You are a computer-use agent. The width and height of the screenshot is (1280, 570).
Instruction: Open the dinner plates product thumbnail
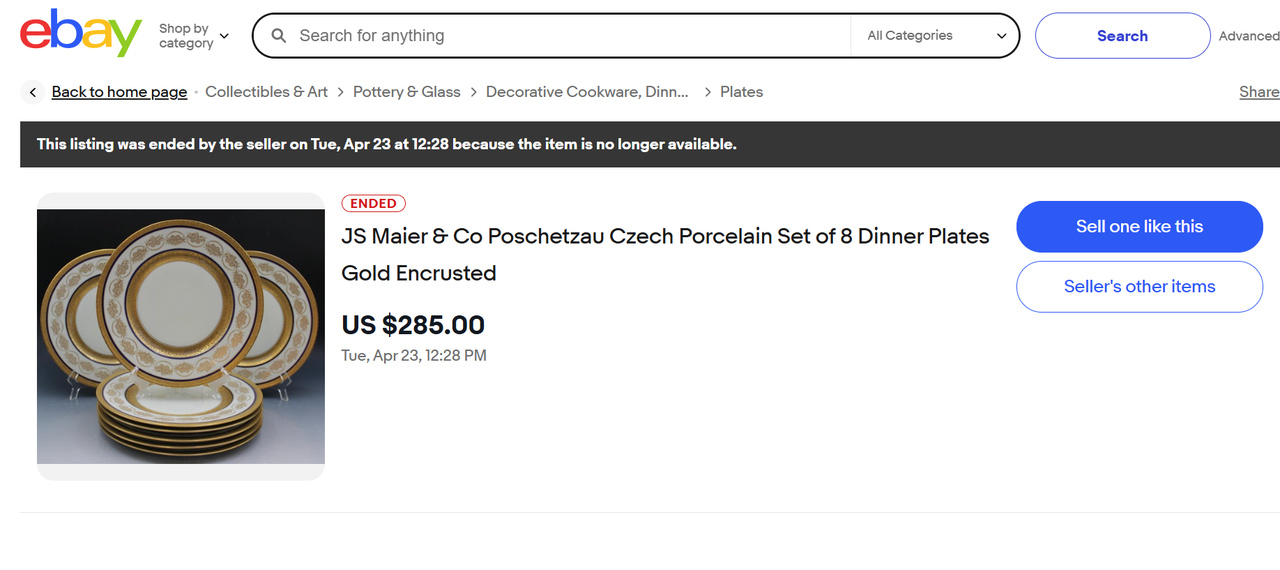pyautogui.click(x=181, y=336)
